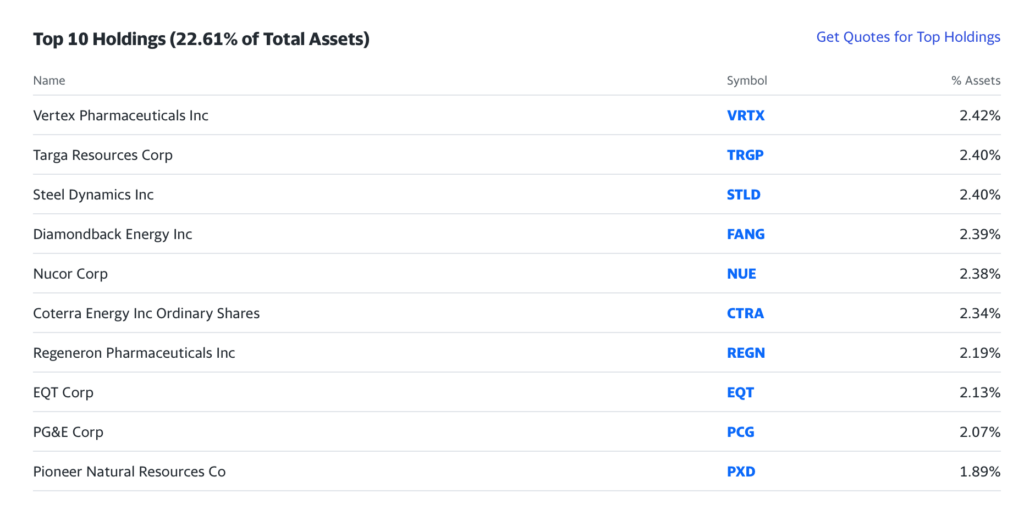Select the Diamondback Energy Inc name
Image resolution: width=1024 pixels, height=521 pixels.
coord(112,234)
